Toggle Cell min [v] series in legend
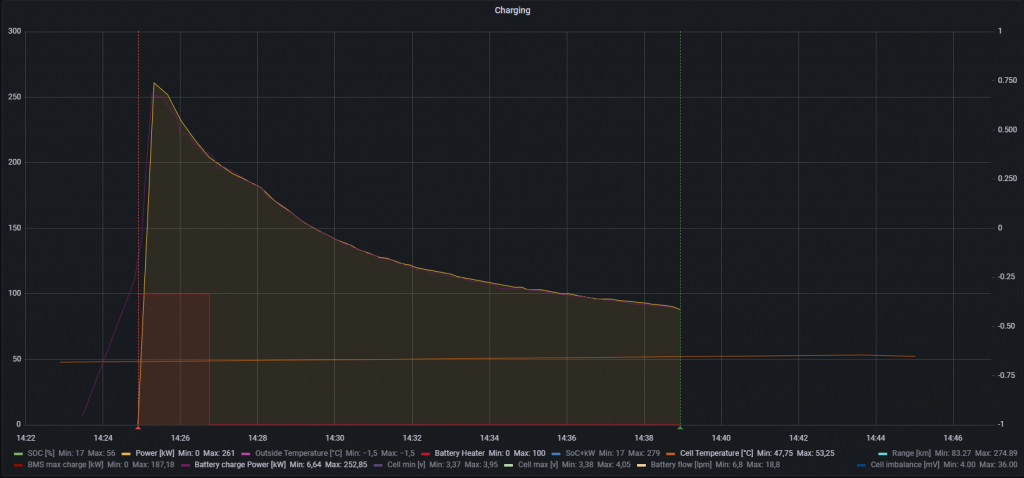This screenshot has height=478, width=1024. (x=400, y=465)
